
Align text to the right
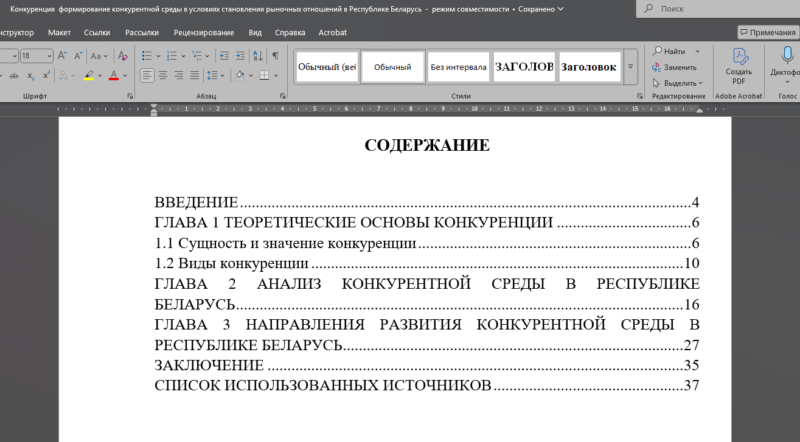(x=179, y=76)
